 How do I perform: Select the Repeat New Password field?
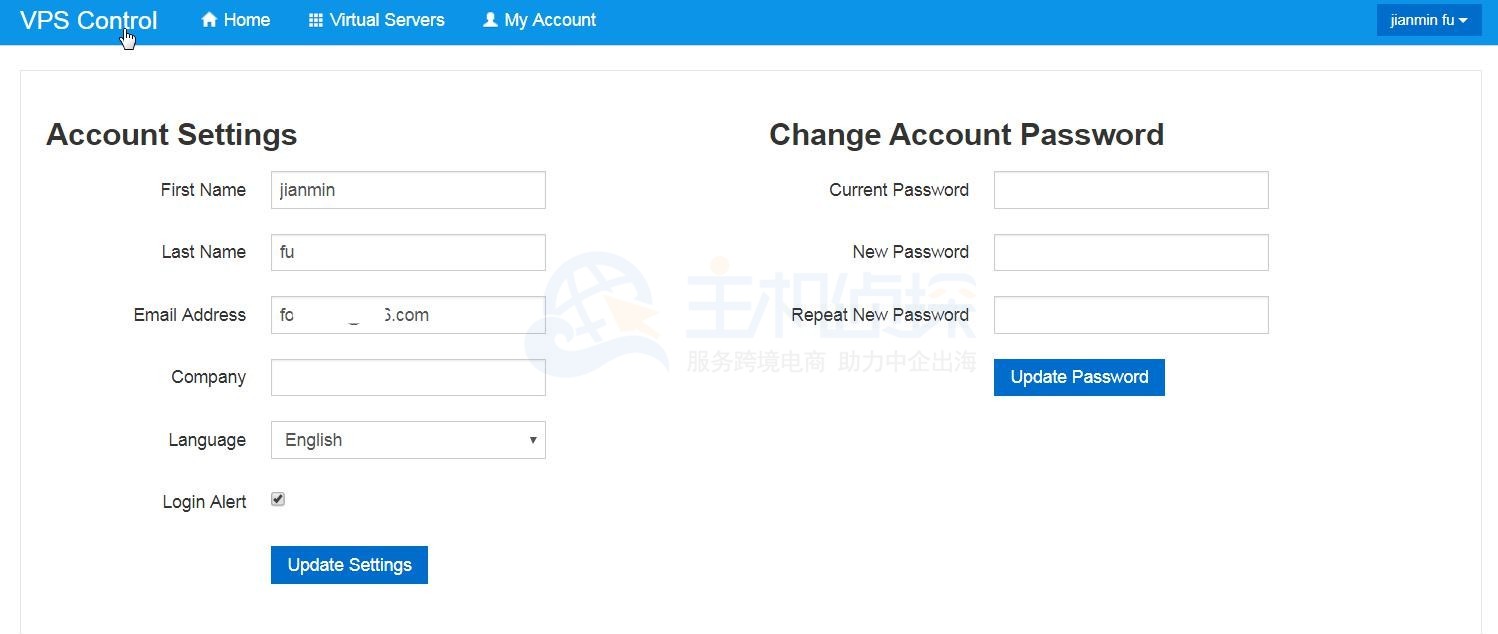coord(1131,315)
